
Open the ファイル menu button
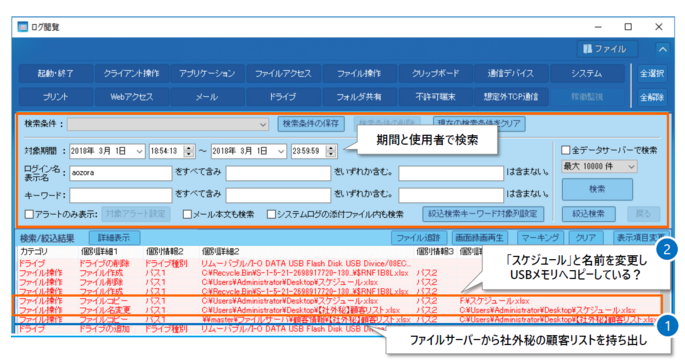607,49
